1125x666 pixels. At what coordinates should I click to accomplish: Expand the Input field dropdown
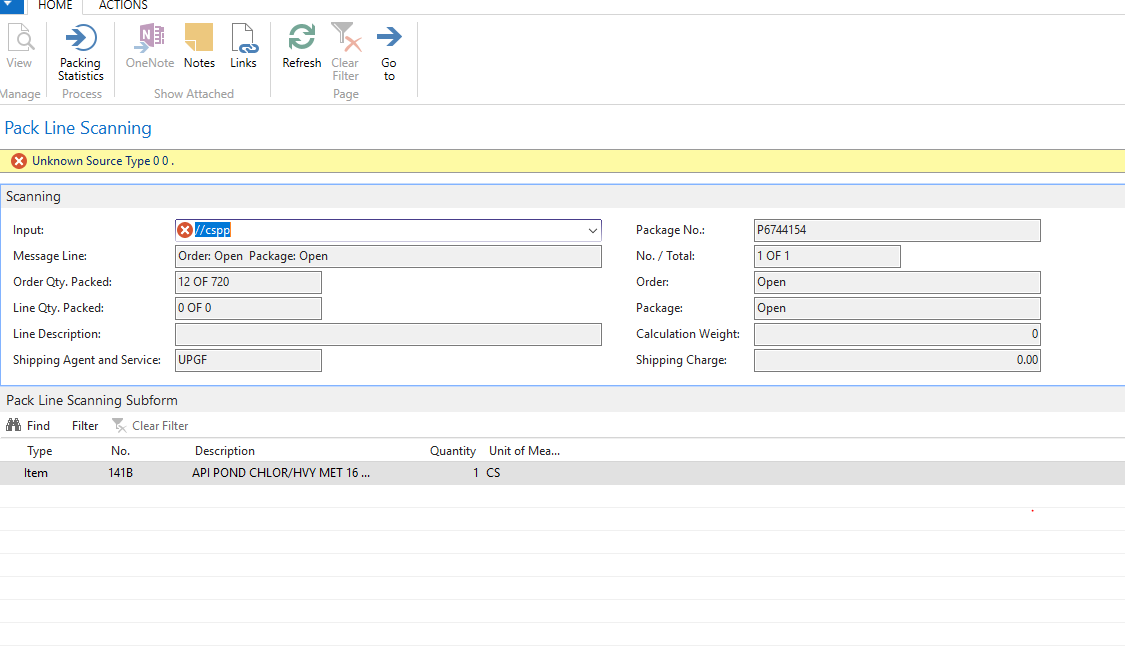[x=593, y=230]
